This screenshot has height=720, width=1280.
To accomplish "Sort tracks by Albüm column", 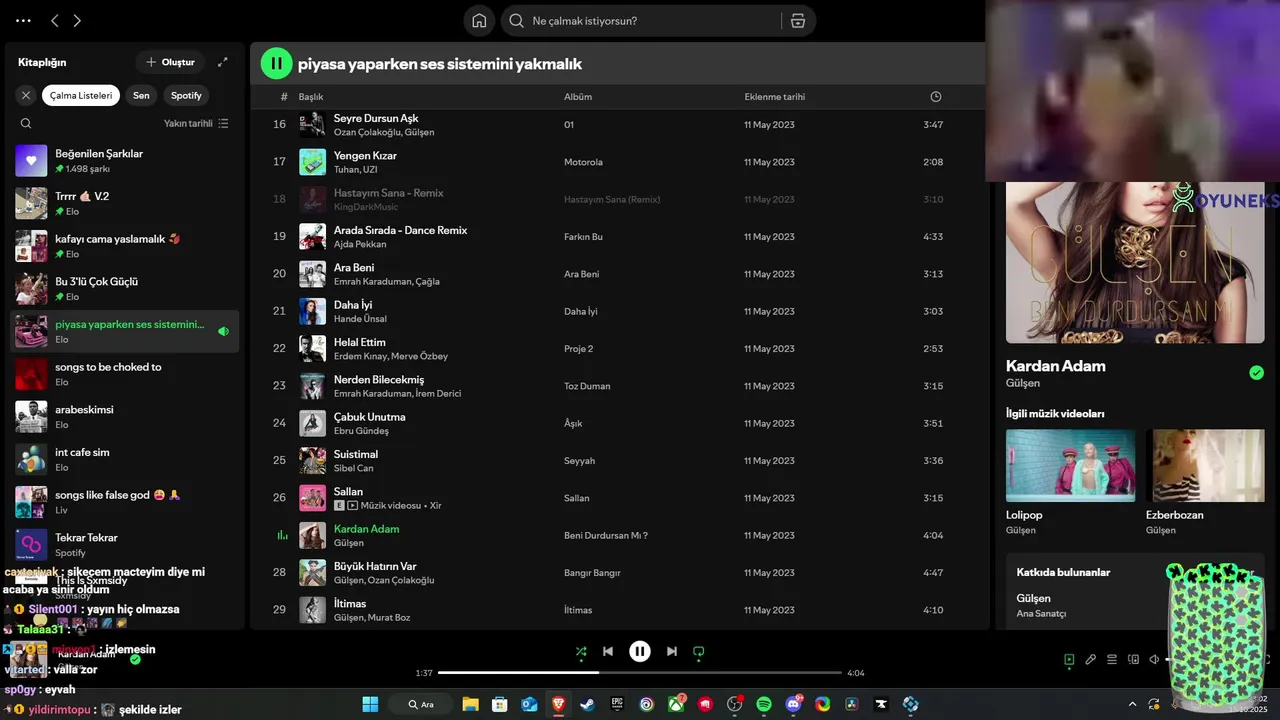I will point(578,97).
